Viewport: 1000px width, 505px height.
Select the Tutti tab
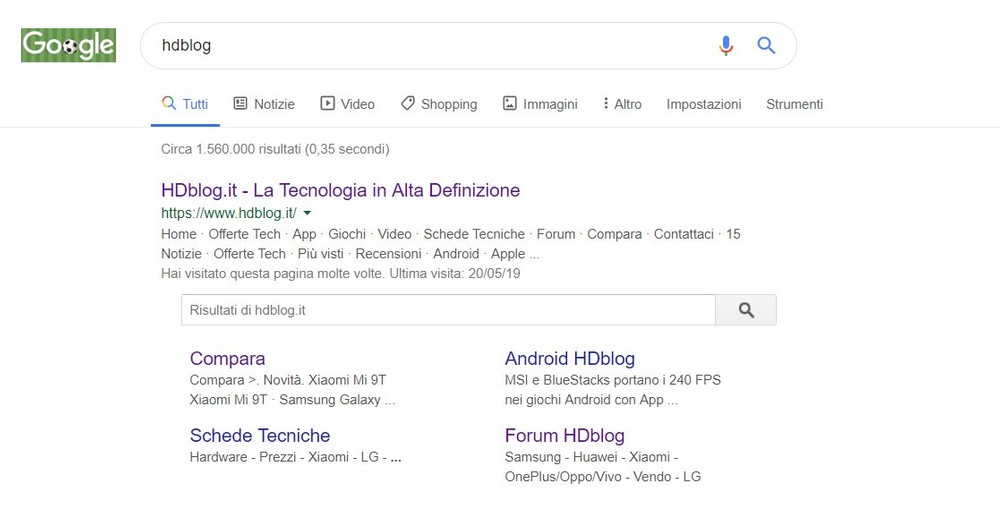click(185, 104)
